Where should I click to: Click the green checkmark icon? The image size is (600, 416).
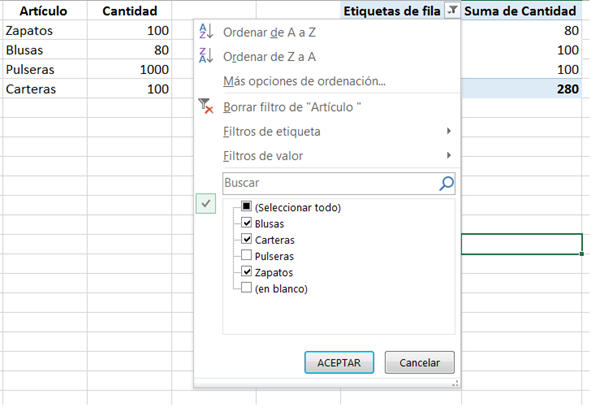point(206,203)
